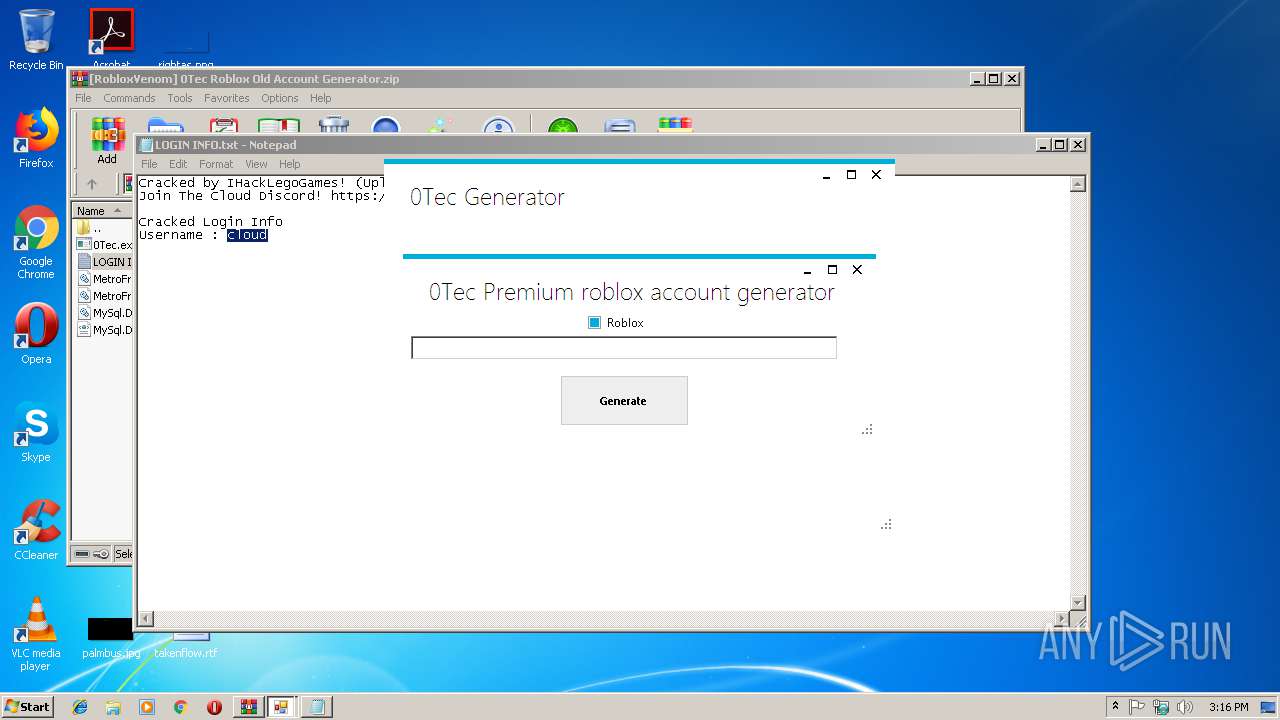The image size is (1280, 720).
Task: Click the Add button in WinRAR toolbar
Action: tap(106, 141)
